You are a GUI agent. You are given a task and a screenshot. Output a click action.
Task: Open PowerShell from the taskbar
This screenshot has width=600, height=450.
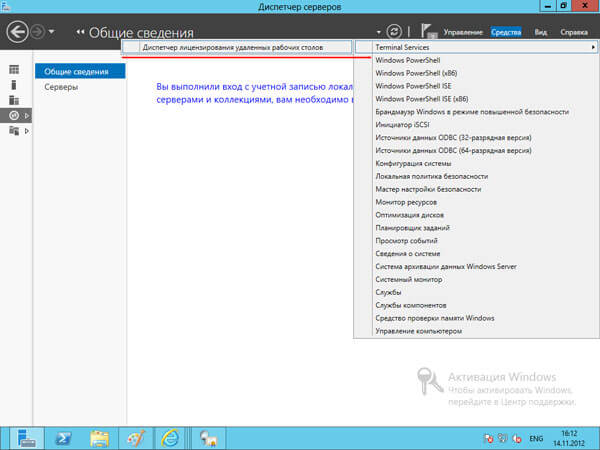(63, 438)
